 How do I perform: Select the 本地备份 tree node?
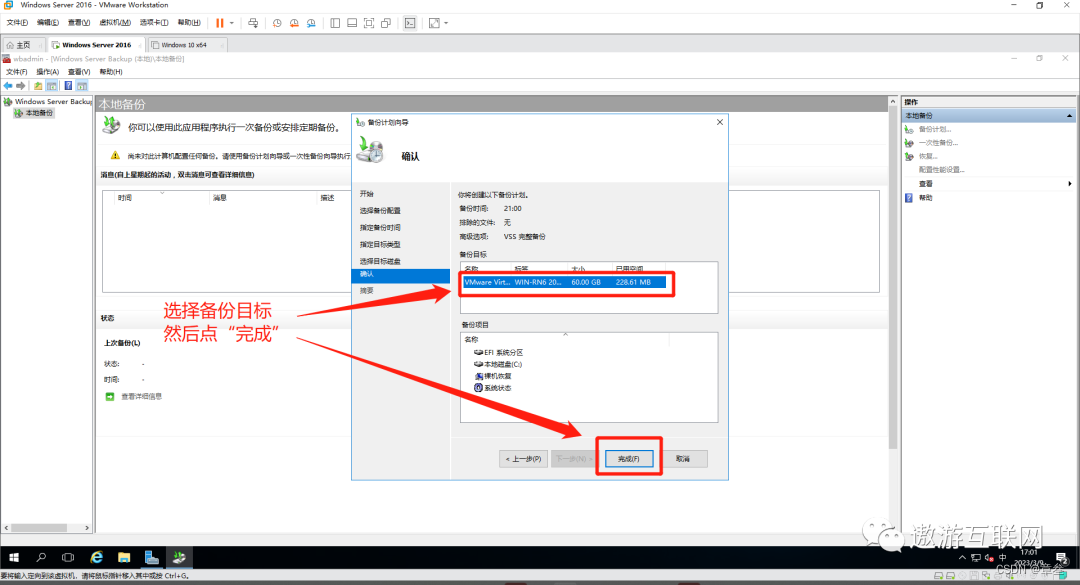(34, 113)
